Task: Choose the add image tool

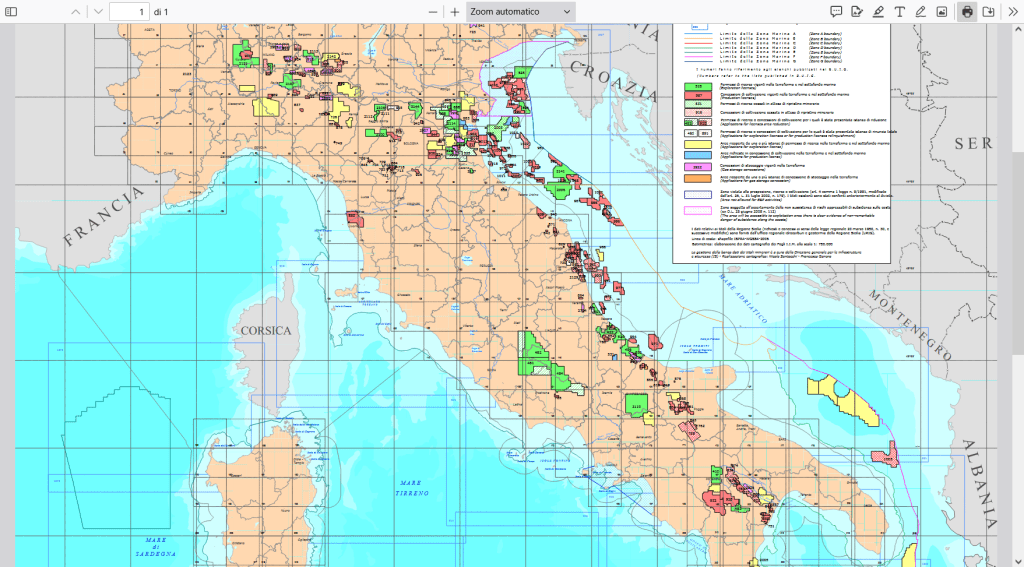Action: [x=941, y=12]
